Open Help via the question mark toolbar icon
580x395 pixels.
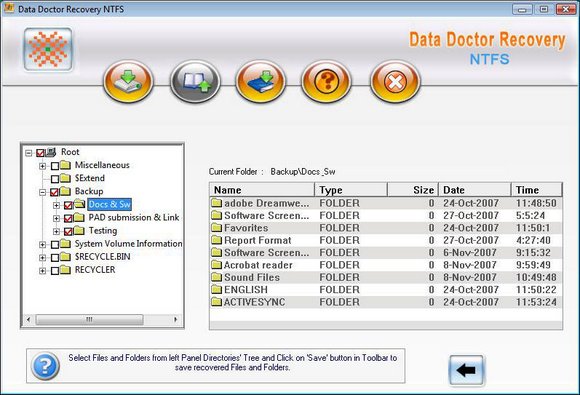[326, 81]
